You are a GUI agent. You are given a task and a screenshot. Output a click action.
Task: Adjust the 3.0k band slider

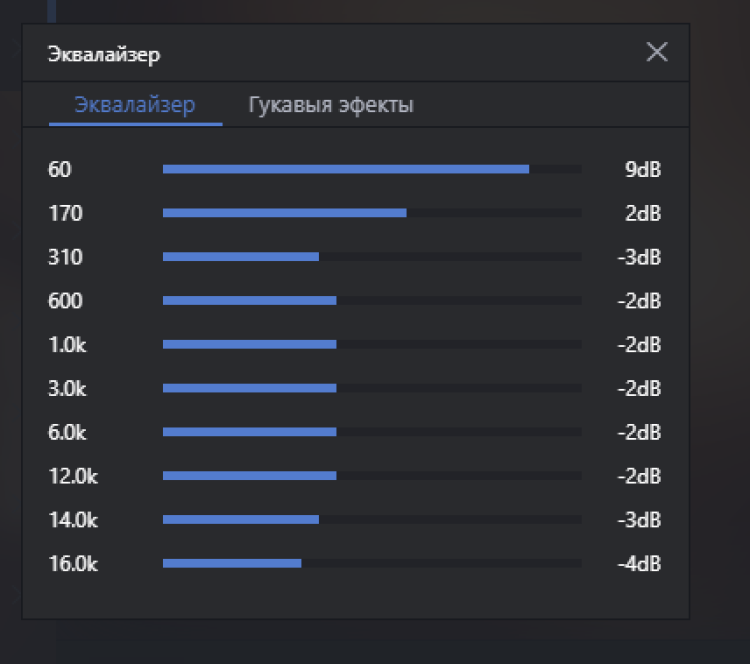point(372,388)
